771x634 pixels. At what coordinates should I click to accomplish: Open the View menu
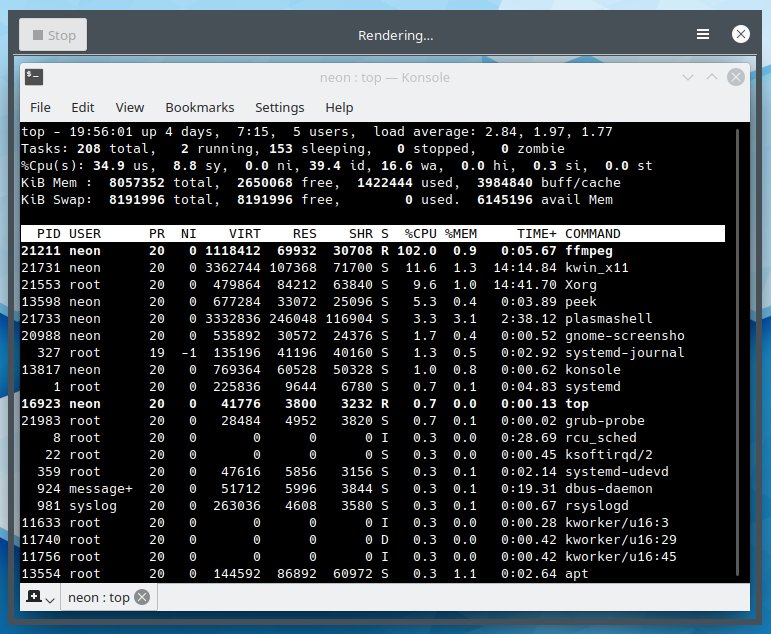[130, 107]
